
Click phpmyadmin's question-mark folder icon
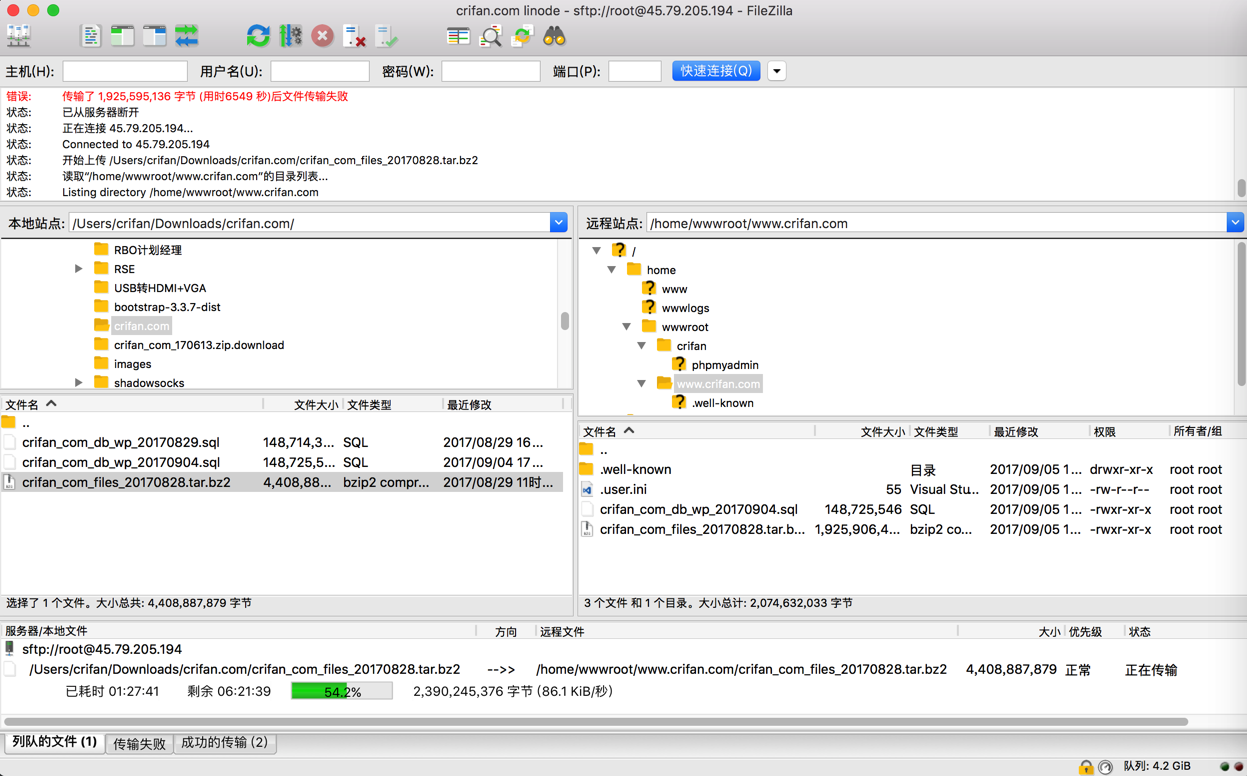(679, 364)
